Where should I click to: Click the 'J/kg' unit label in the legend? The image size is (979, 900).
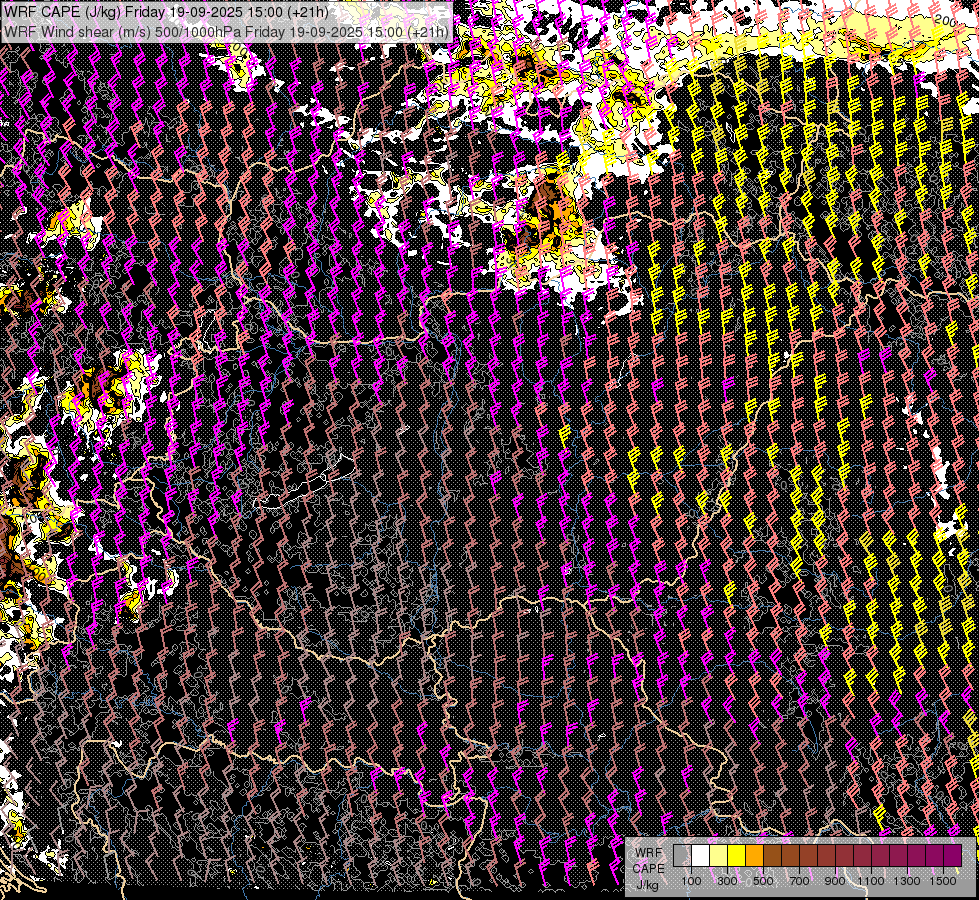tap(647, 885)
